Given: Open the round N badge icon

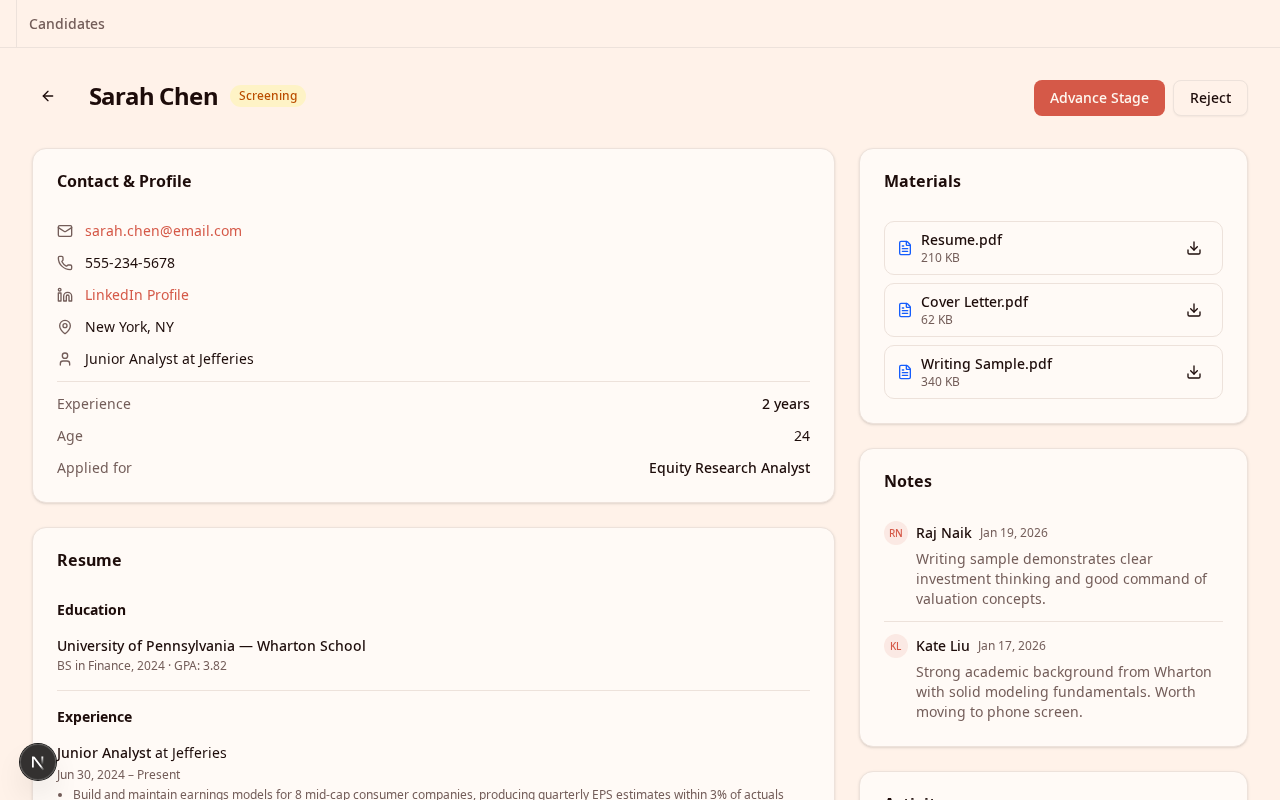Looking at the screenshot, I should [x=38, y=762].
